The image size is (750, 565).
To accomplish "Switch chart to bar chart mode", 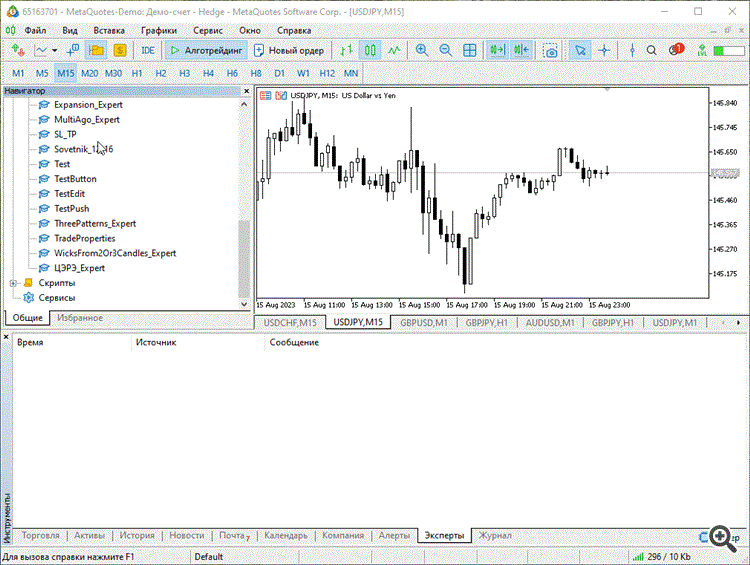I will [x=346, y=50].
